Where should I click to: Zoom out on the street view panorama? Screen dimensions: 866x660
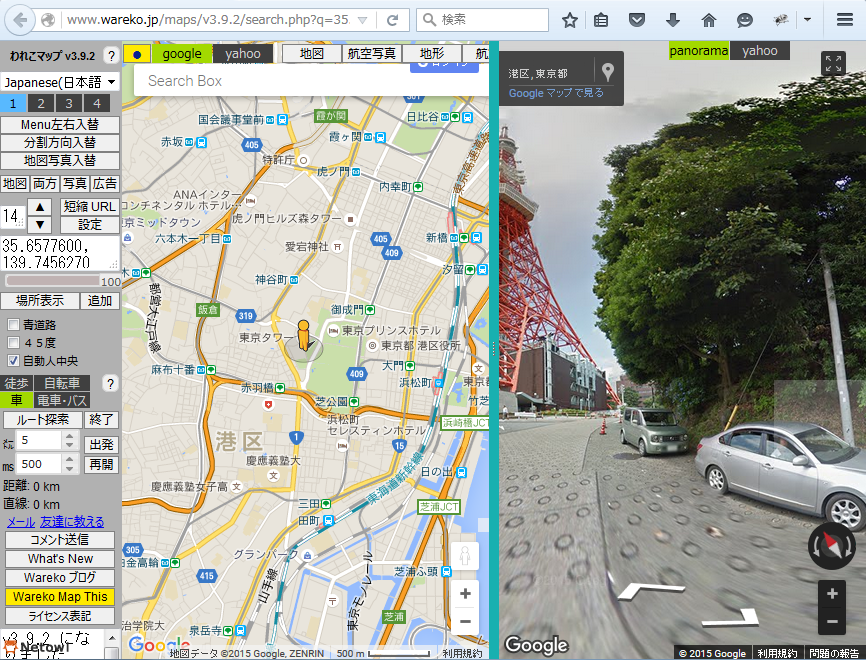coord(832,621)
